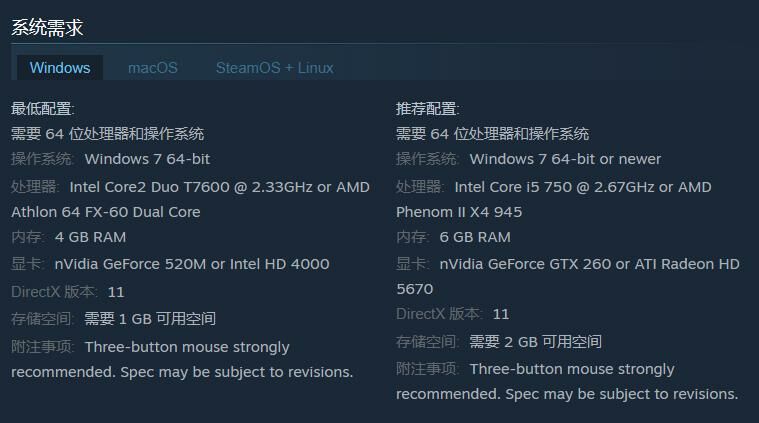Screen dimensions: 759x423
Task: Switch to the macOS tab
Action: click(153, 68)
